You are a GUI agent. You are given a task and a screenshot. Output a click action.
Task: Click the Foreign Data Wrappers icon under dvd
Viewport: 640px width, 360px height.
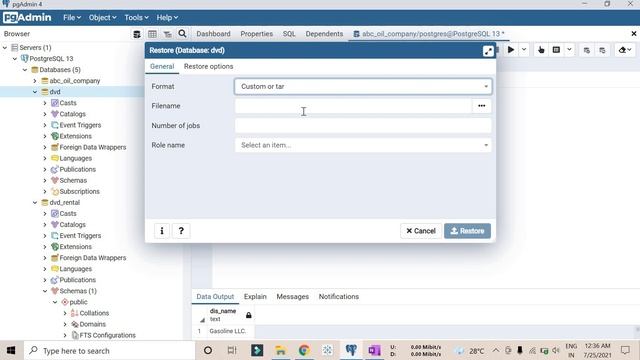[55, 147]
